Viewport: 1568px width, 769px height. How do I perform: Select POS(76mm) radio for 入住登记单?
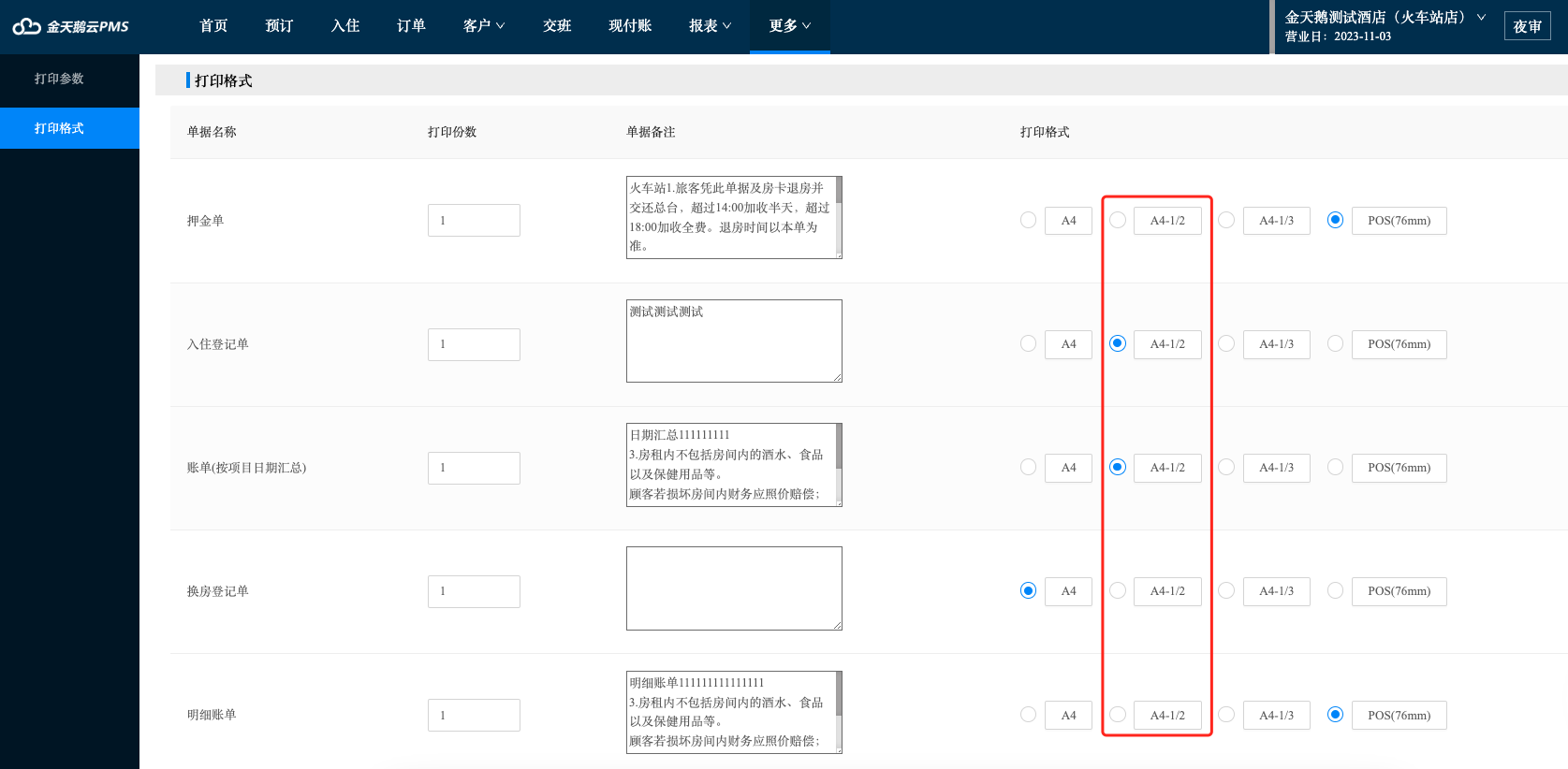click(1335, 343)
